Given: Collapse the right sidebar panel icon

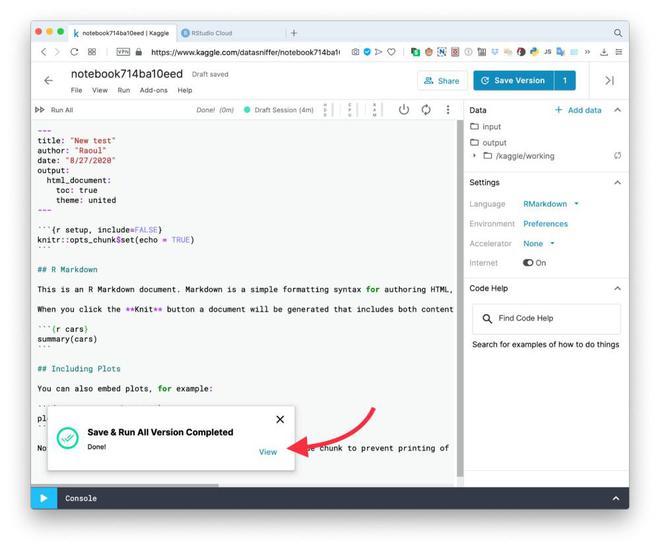Looking at the screenshot, I should 609,80.
